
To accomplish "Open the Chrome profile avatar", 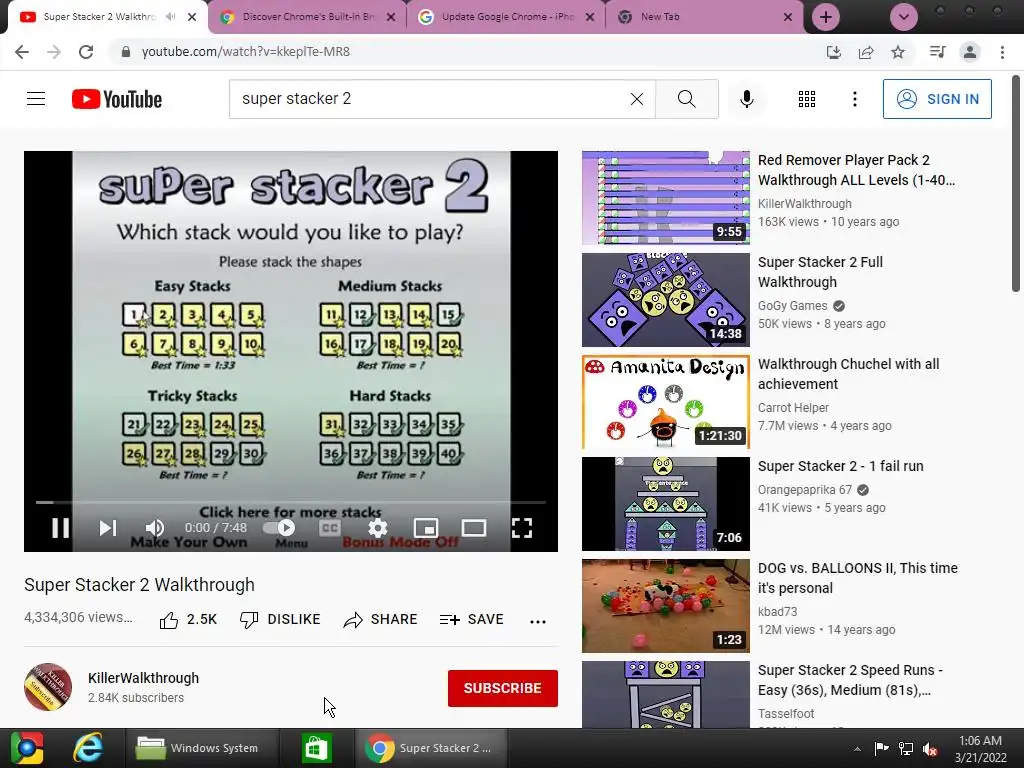I will coord(970,52).
